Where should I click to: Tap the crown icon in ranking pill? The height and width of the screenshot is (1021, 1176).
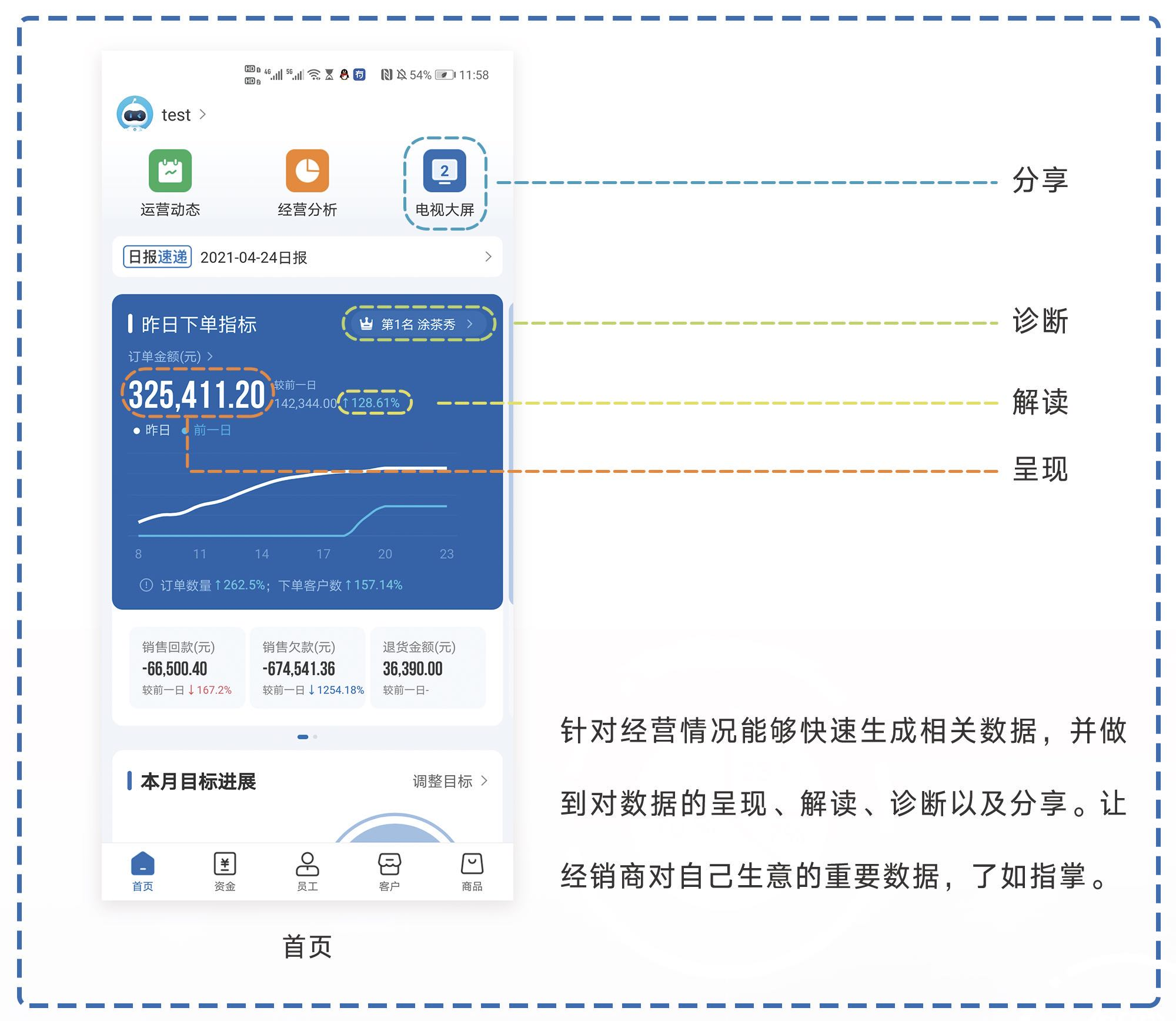coord(366,323)
